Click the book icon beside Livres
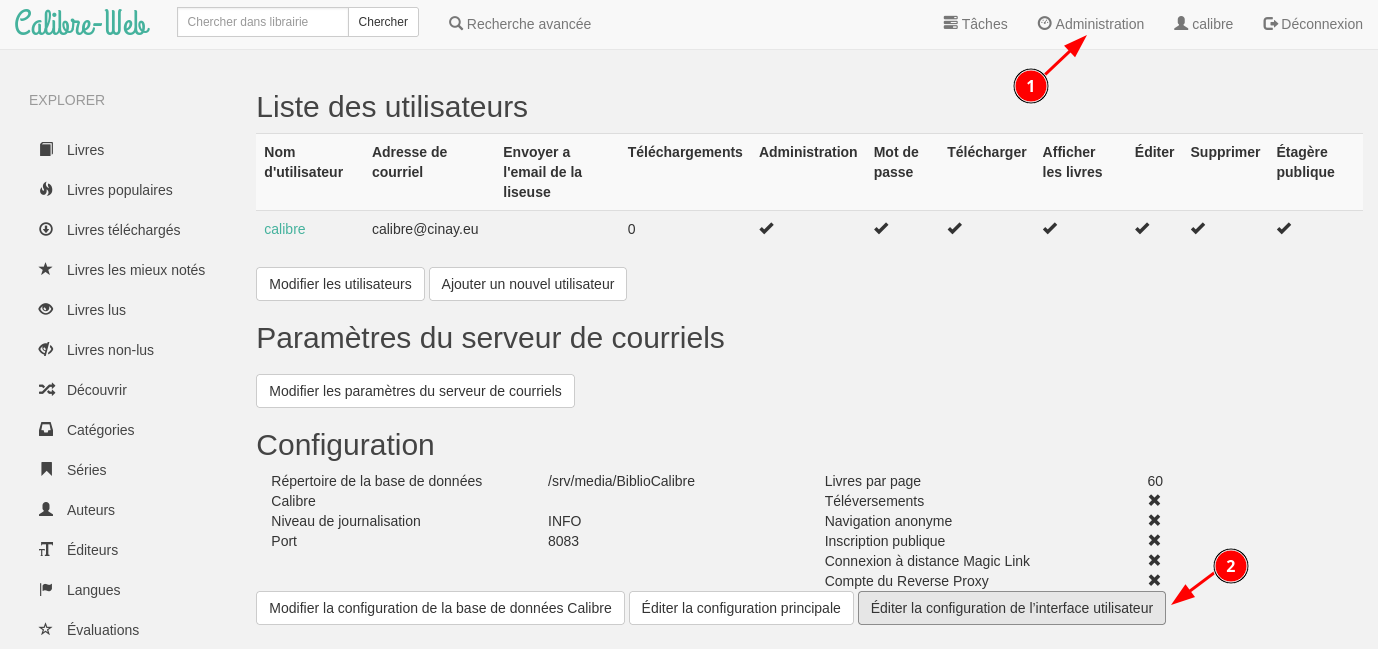This screenshot has width=1378, height=649. (x=46, y=150)
